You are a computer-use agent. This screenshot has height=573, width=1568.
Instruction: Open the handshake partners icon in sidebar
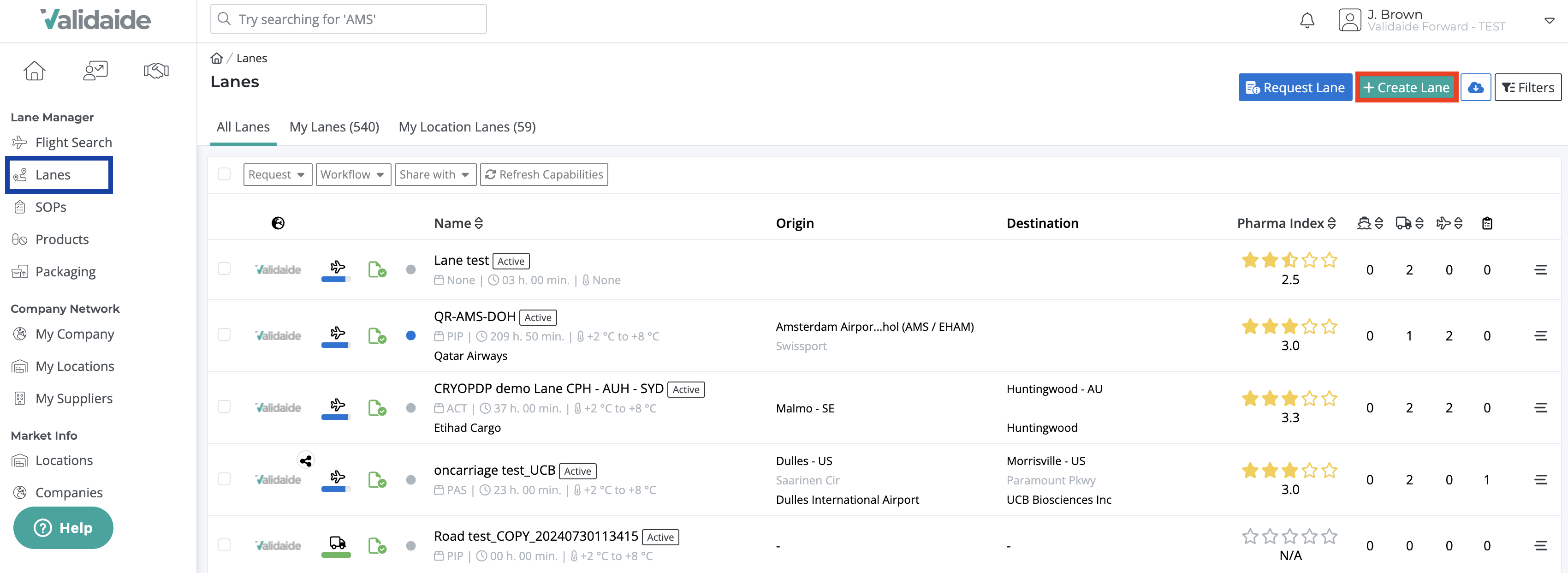(156, 71)
